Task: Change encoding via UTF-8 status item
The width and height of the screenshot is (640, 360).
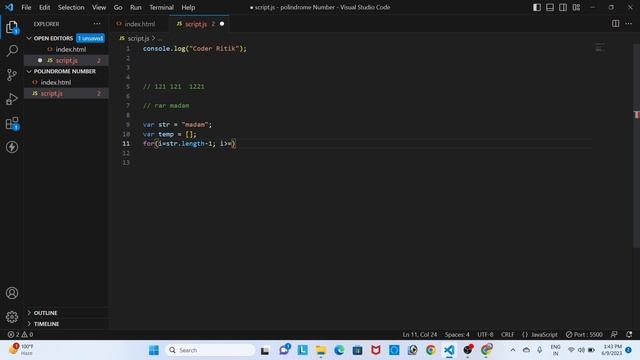Action: click(x=485, y=334)
